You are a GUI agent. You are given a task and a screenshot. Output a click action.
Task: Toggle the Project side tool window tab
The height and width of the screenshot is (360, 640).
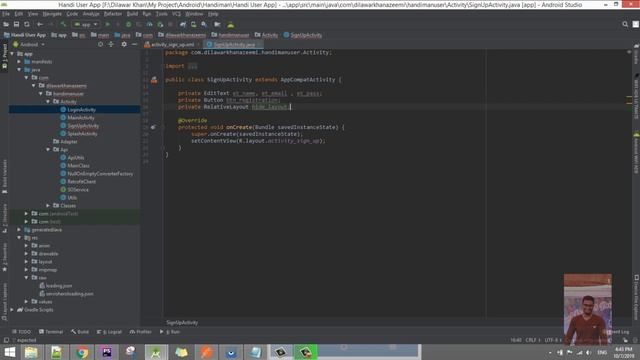(x=4, y=57)
